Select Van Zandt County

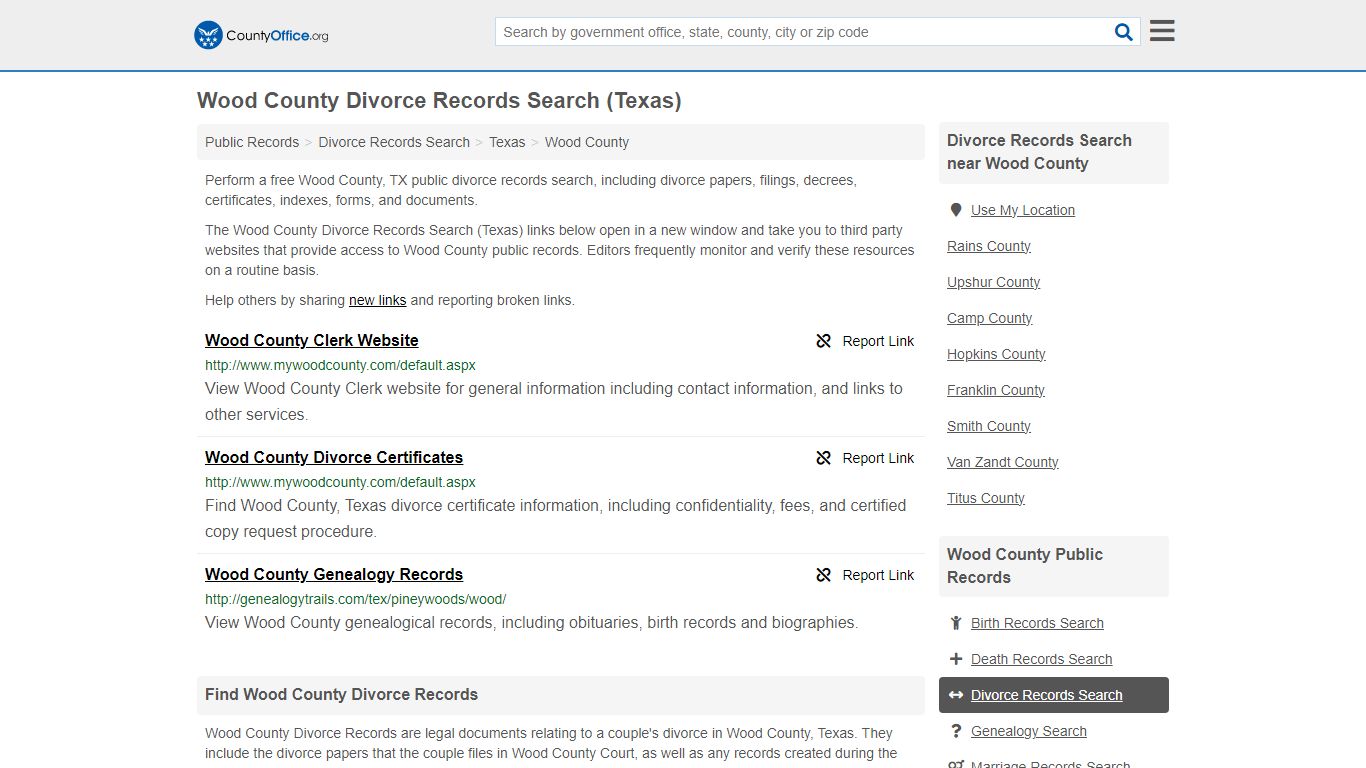1003,462
